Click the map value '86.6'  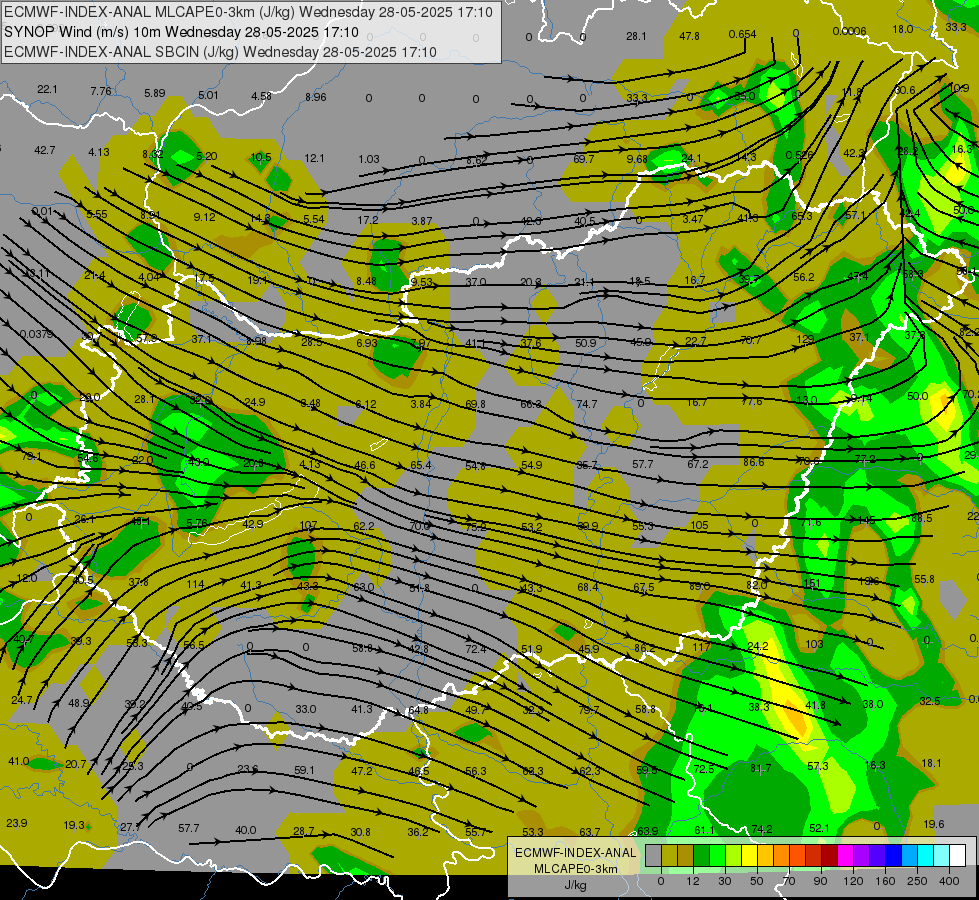(x=754, y=462)
